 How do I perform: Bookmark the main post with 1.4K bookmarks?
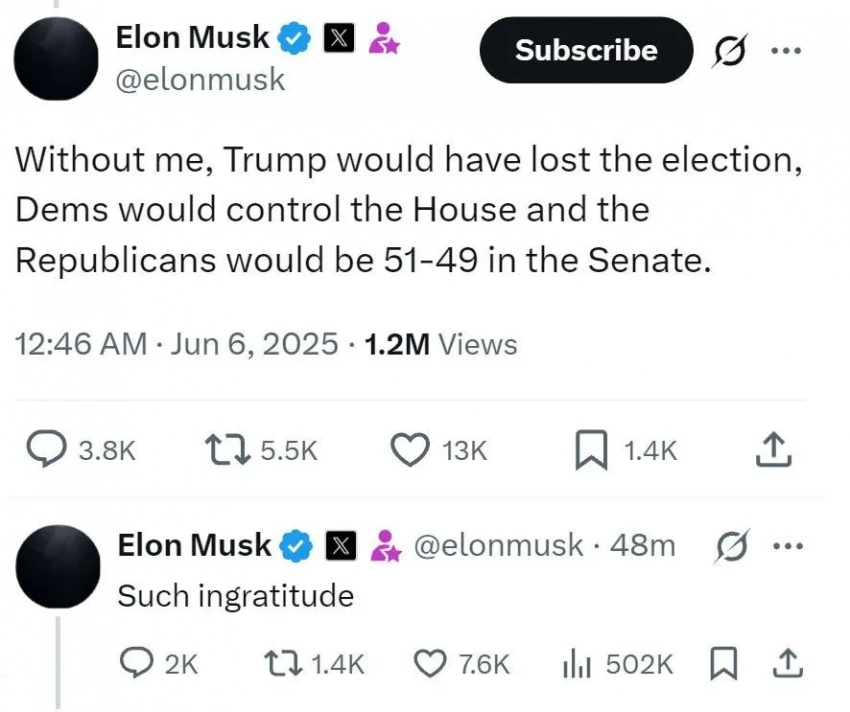tap(593, 451)
